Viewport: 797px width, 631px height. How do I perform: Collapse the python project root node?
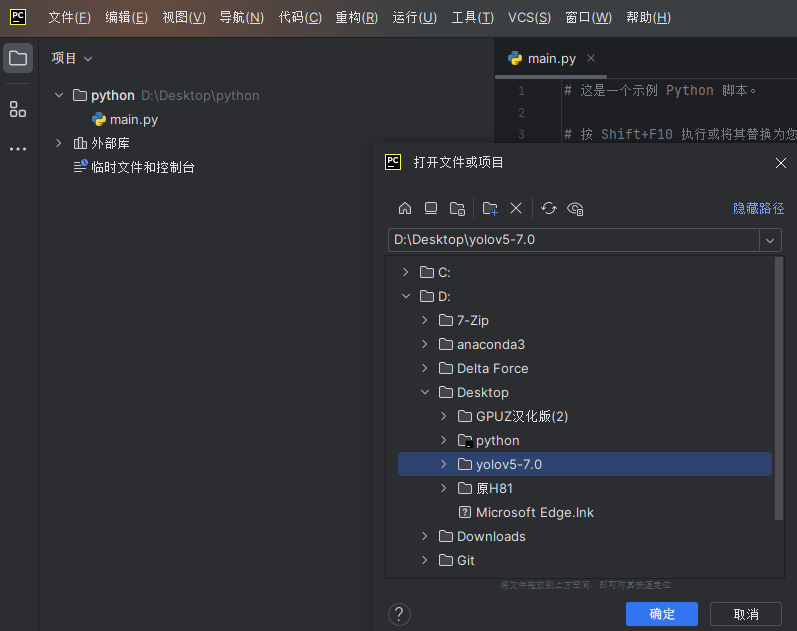(x=59, y=95)
